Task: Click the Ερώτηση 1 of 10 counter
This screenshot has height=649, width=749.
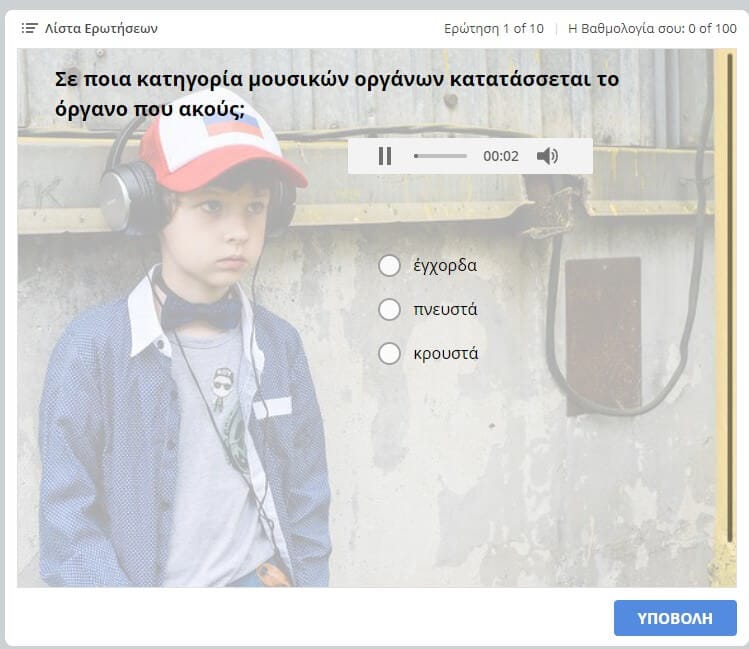Action: point(494,28)
